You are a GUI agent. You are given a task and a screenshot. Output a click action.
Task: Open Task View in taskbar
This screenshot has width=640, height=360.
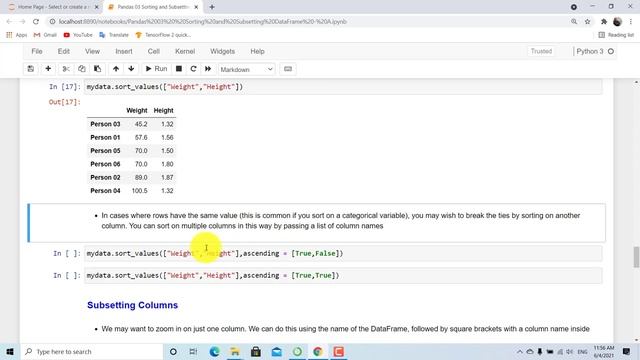pyautogui.click(x=193, y=351)
